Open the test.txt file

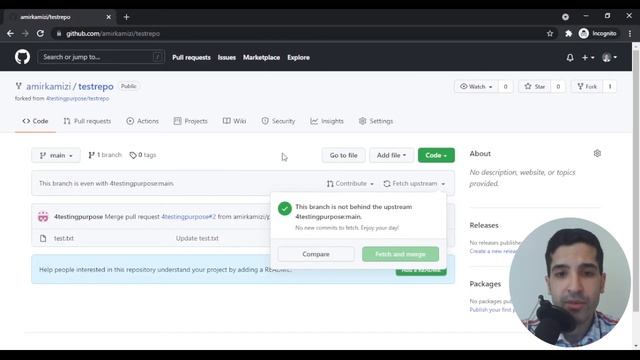64,238
